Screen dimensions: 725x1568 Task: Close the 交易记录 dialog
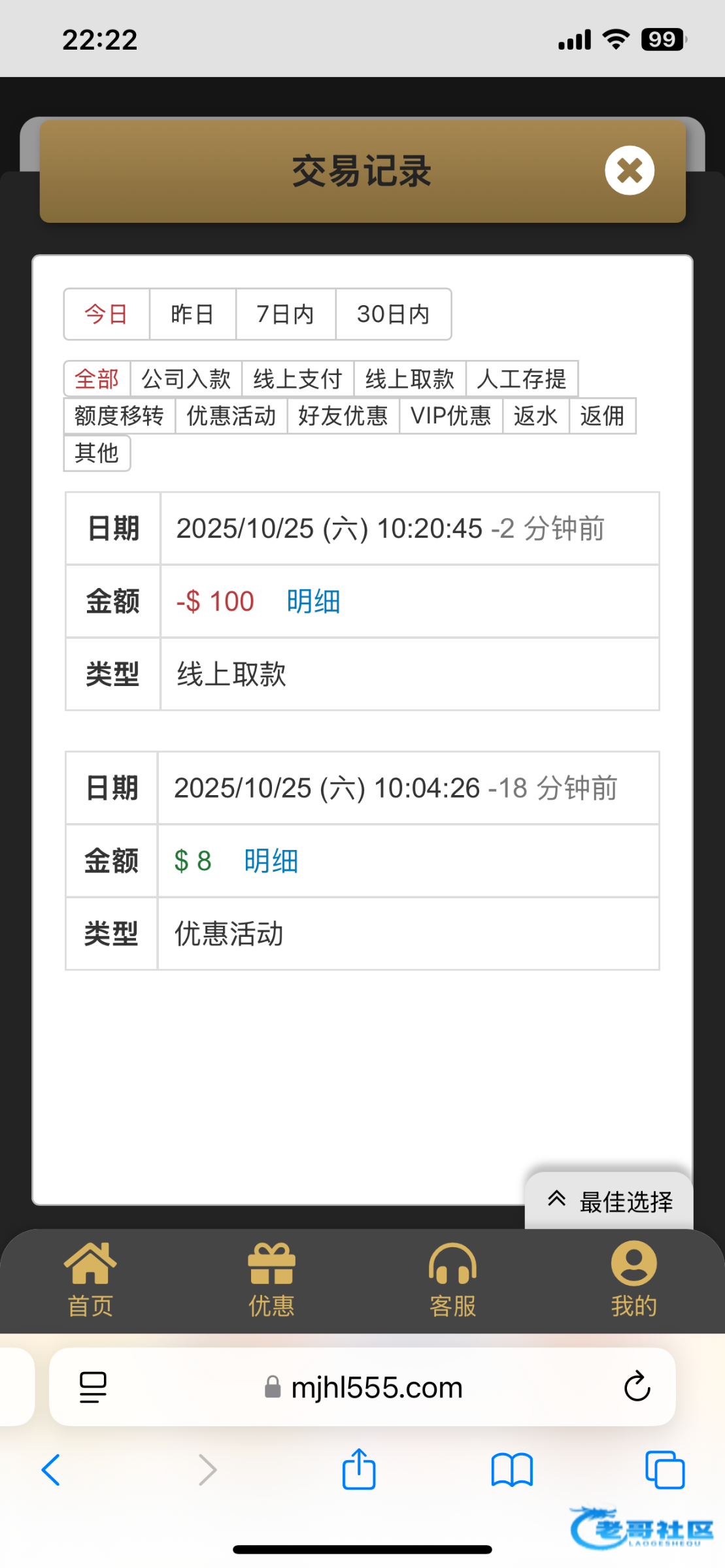(629, 171)
